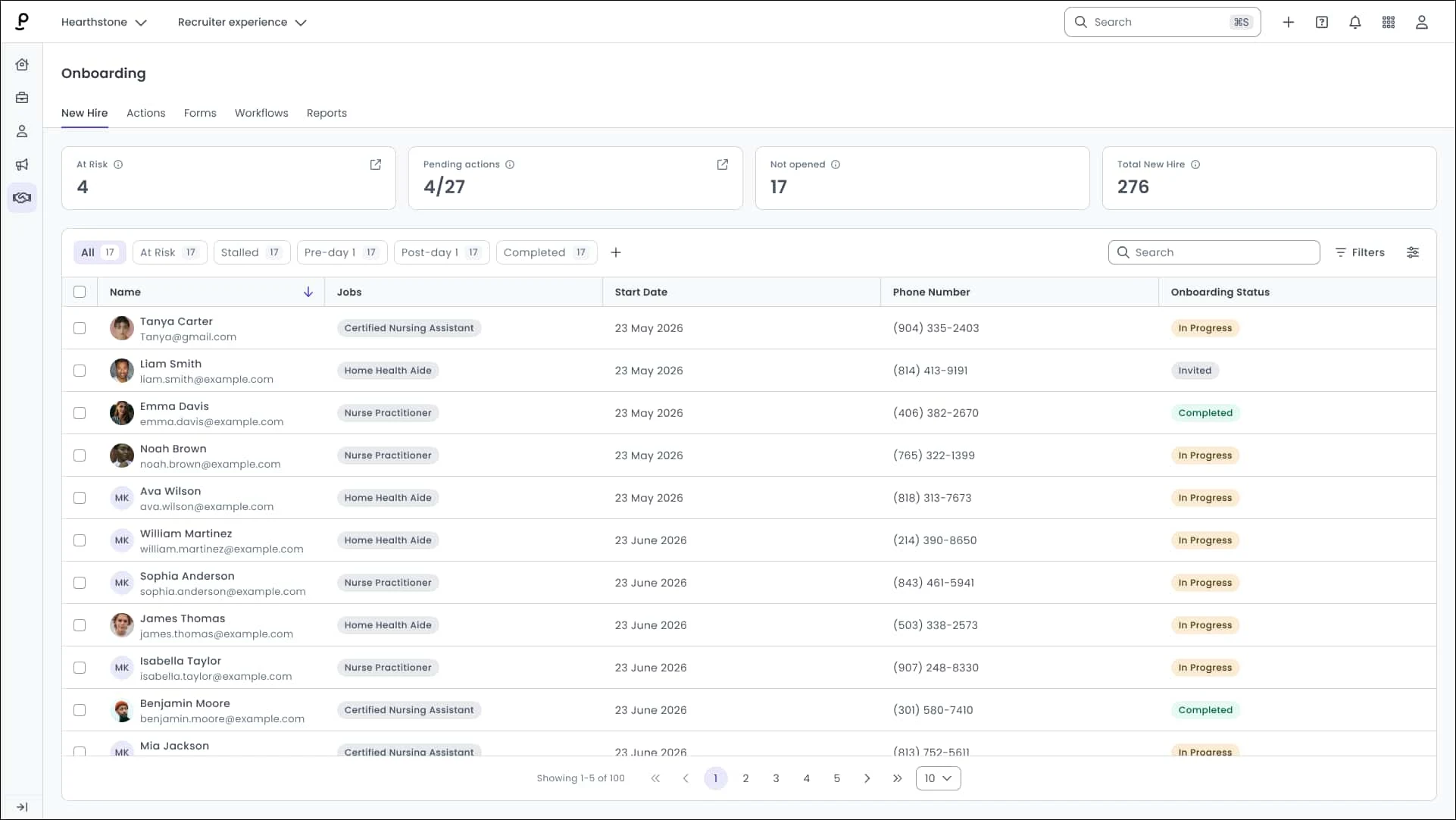Viewport: 1456px width, 820px height.
Task: Jump to last page double chevron
Action: pyautogui.click(x=898, y=778)
